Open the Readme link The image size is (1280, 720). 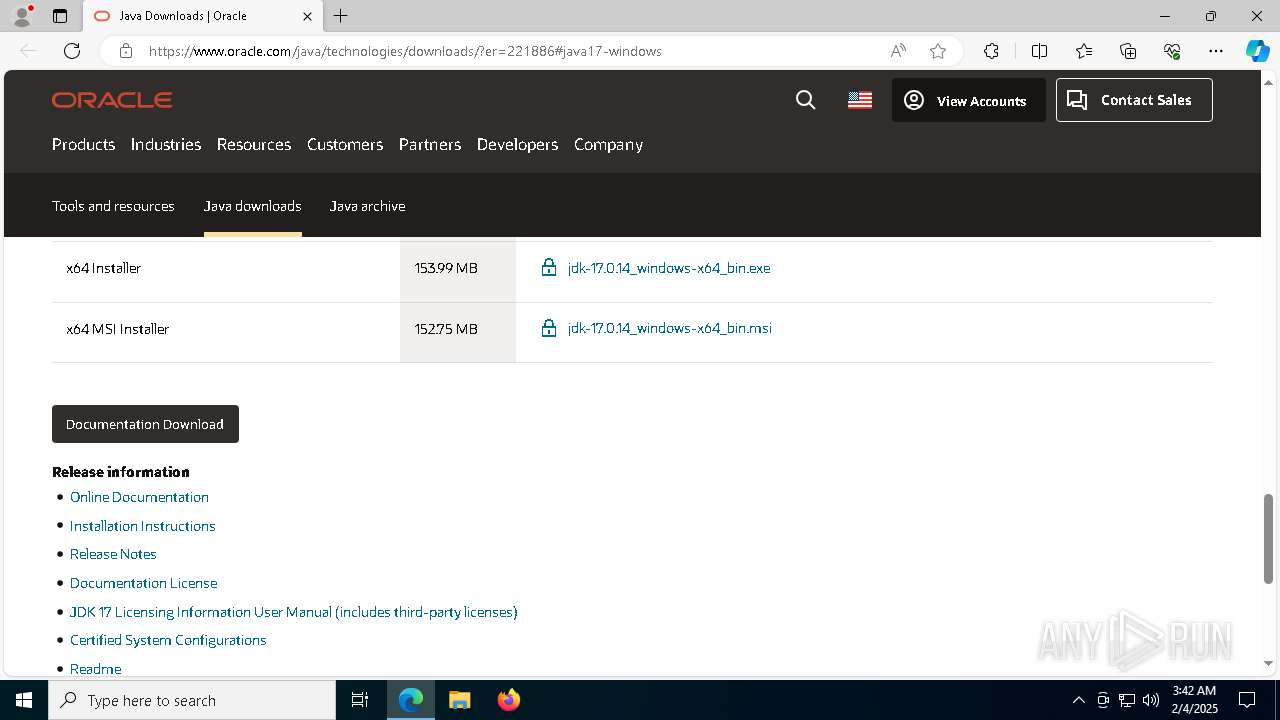pos(95,669)
